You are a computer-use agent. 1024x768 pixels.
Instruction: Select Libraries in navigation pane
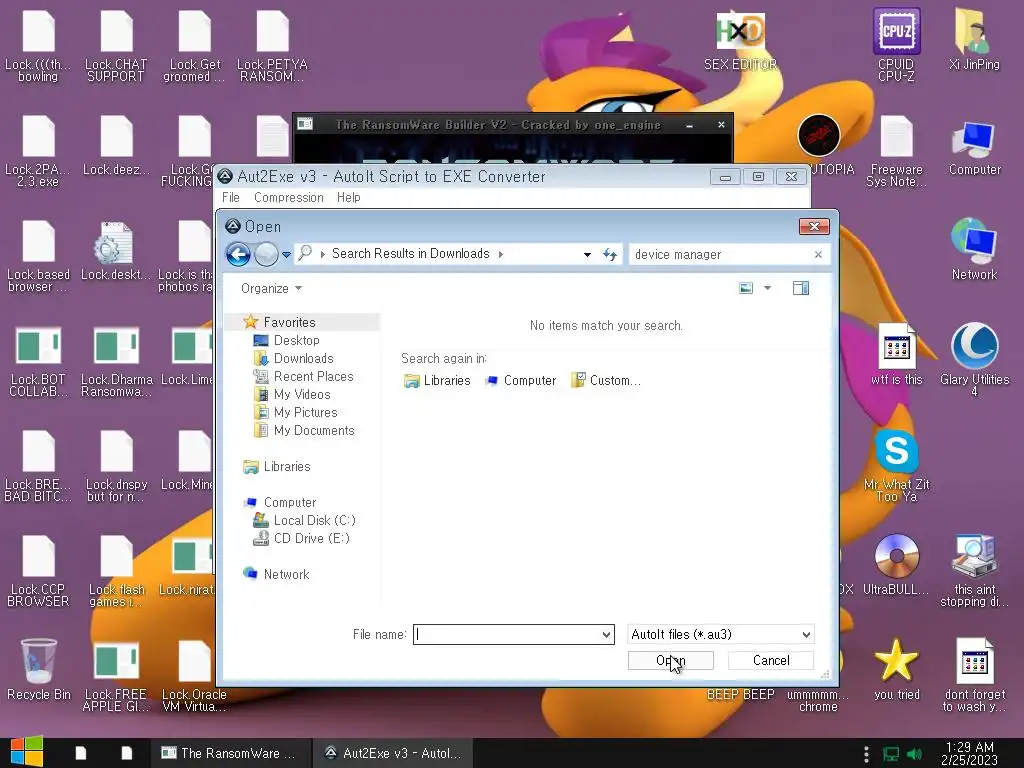[287, 466]
